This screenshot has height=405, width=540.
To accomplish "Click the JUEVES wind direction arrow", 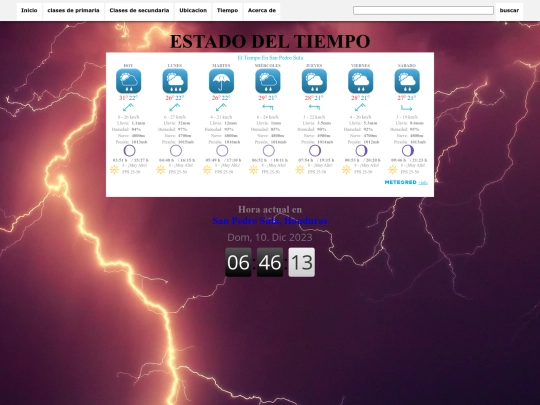I will click(314, 107).
